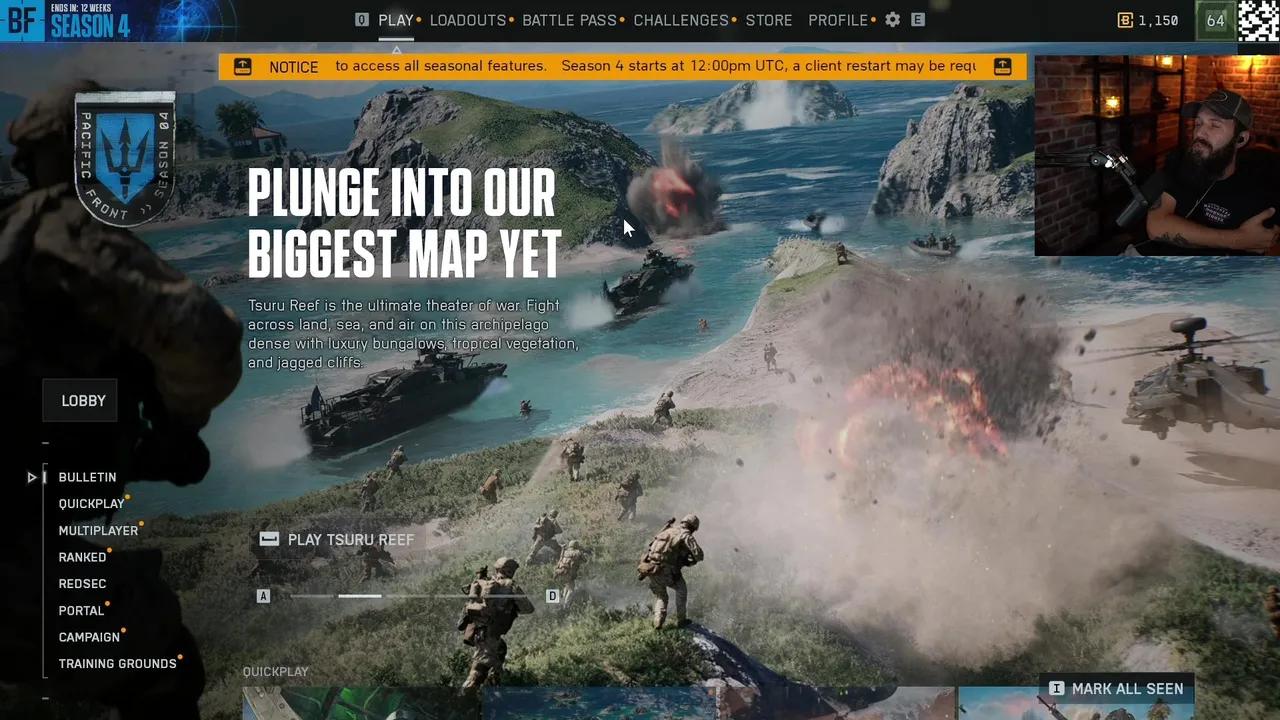1280x720 pixels.
Task: Choose RANKED in the side menu
Action: (82, 557)
